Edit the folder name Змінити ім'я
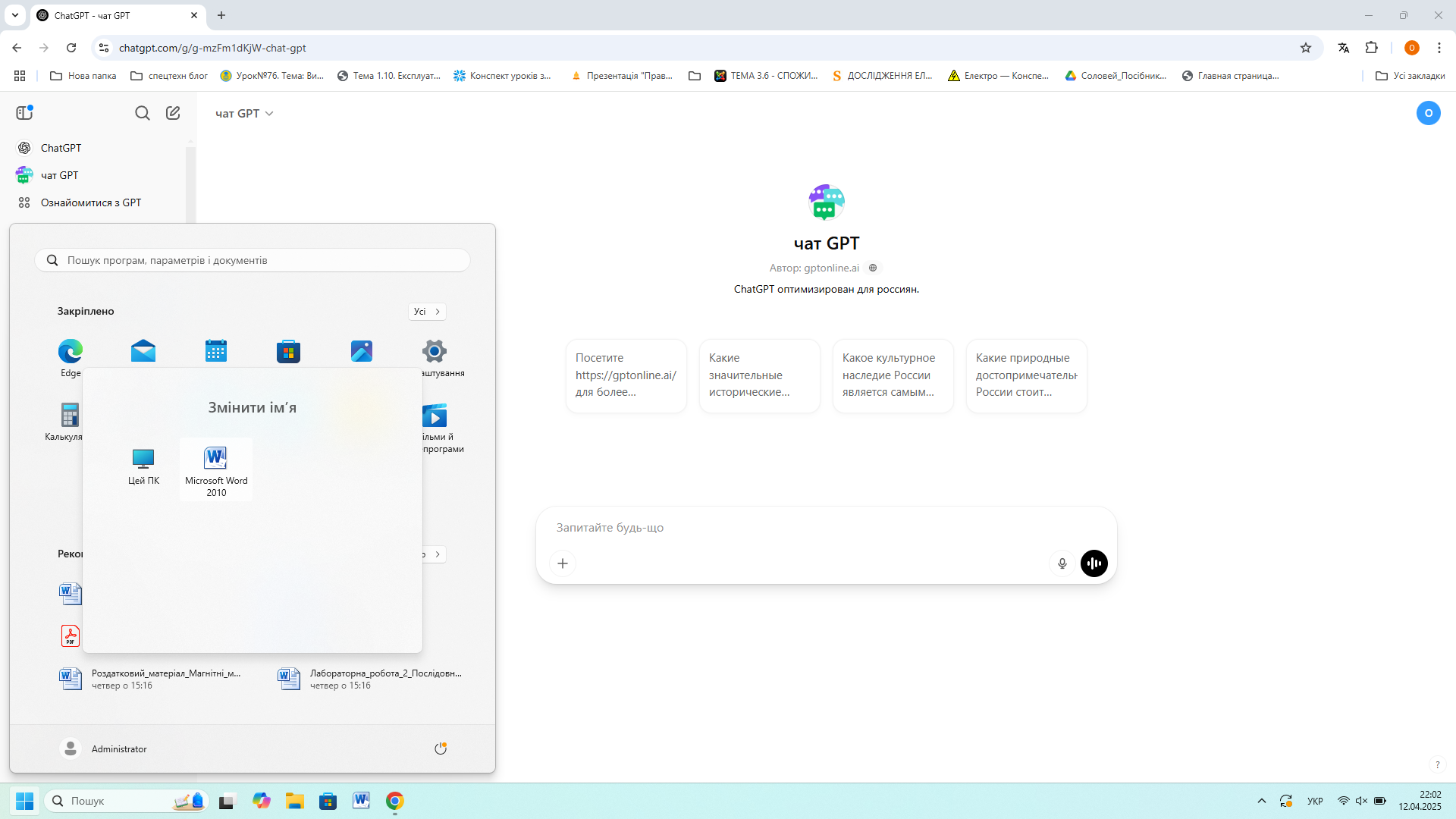 click(x=253, y=407)
